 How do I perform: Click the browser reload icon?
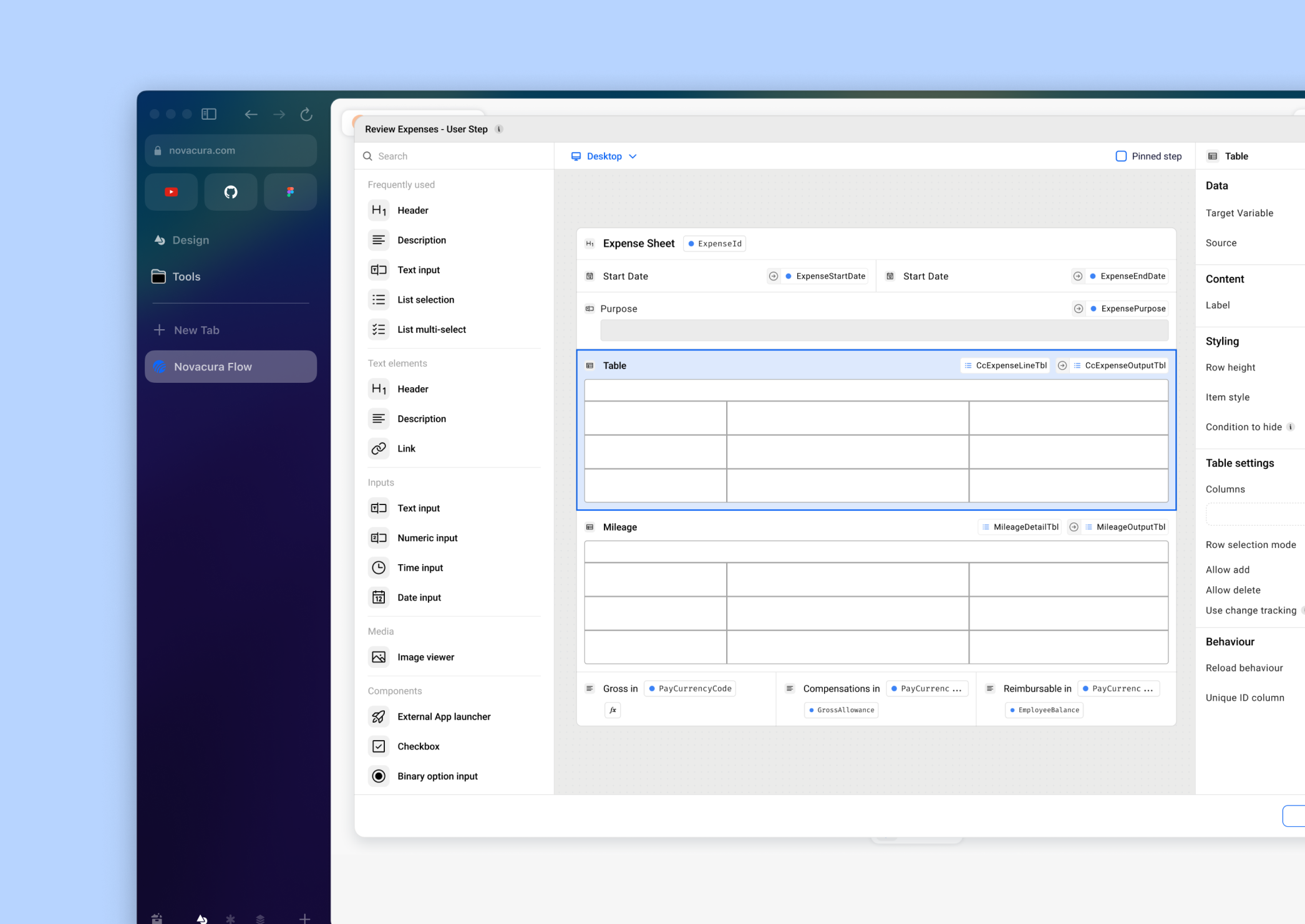(x=306, y=114)
